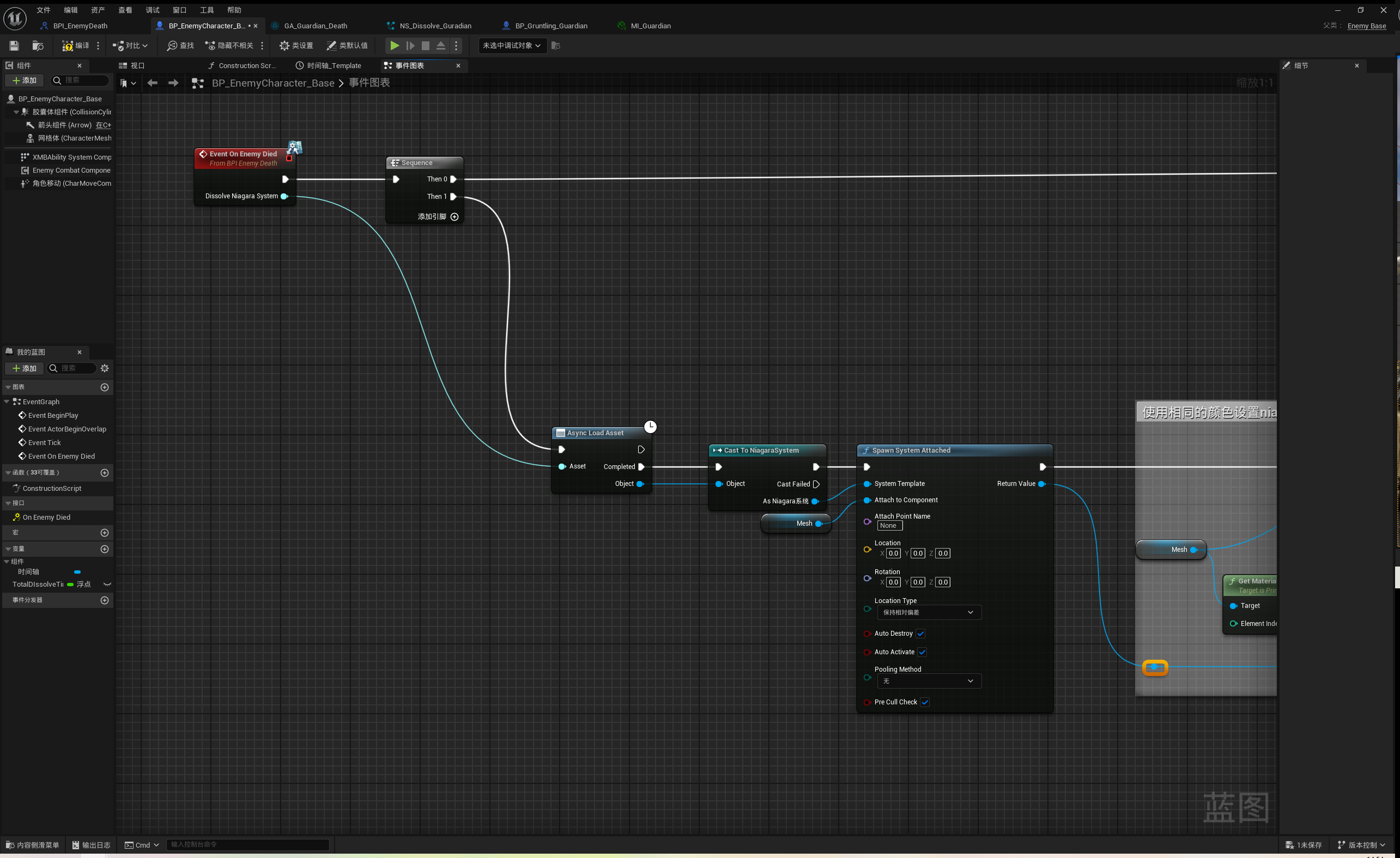Click the My Blueprint settings gear icon
Viewport: 1400px width, 858px height.
pos(105,368)
